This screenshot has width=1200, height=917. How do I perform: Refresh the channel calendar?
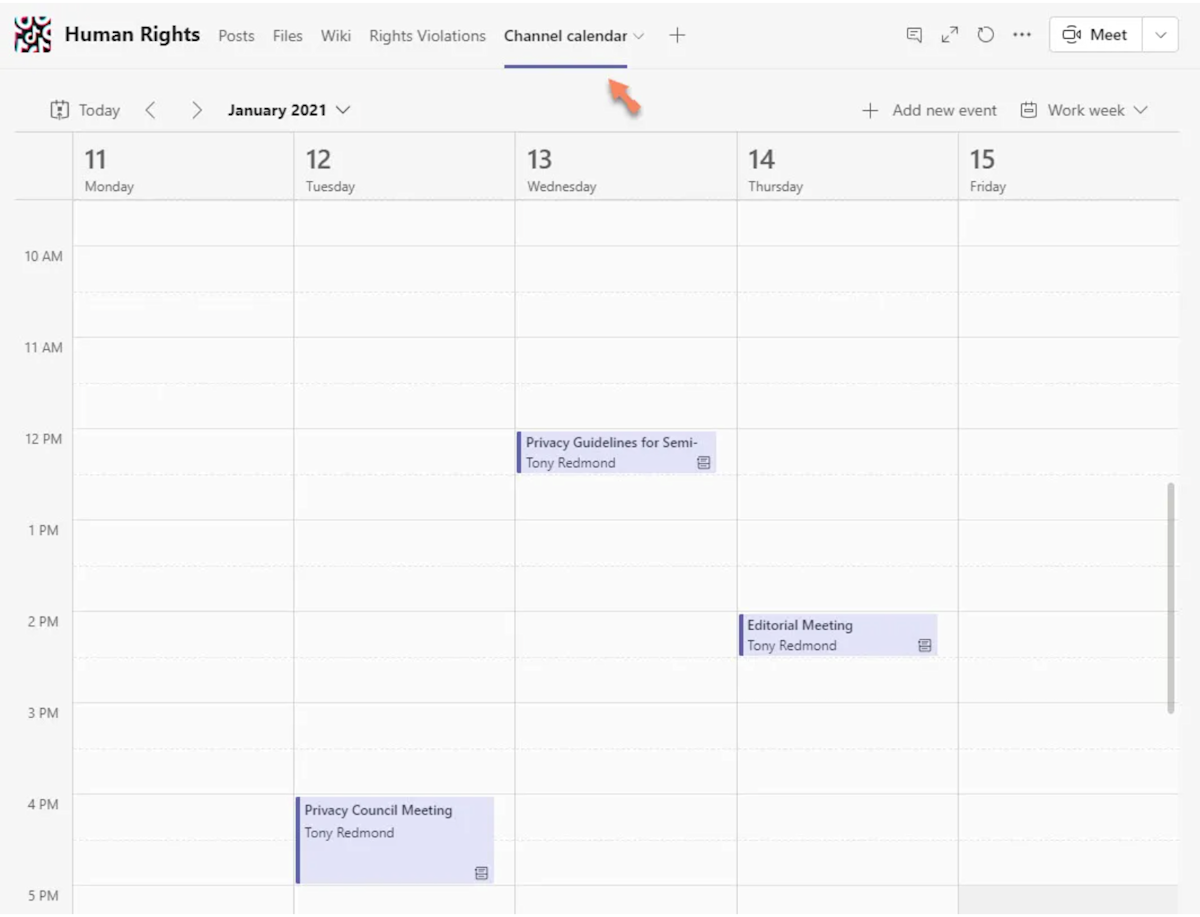coord(985,34)
